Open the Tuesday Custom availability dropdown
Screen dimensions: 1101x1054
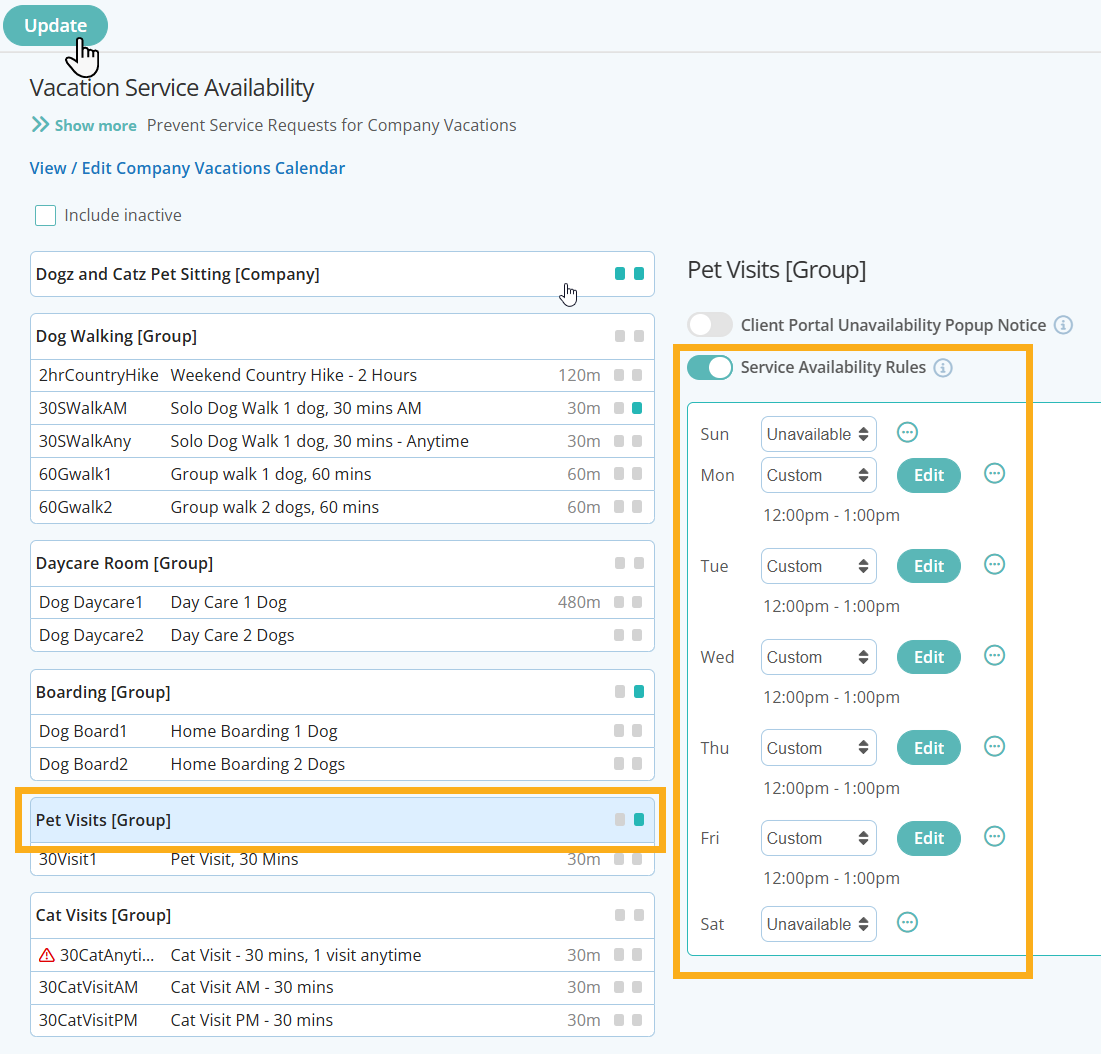click(x=818, y=566)
